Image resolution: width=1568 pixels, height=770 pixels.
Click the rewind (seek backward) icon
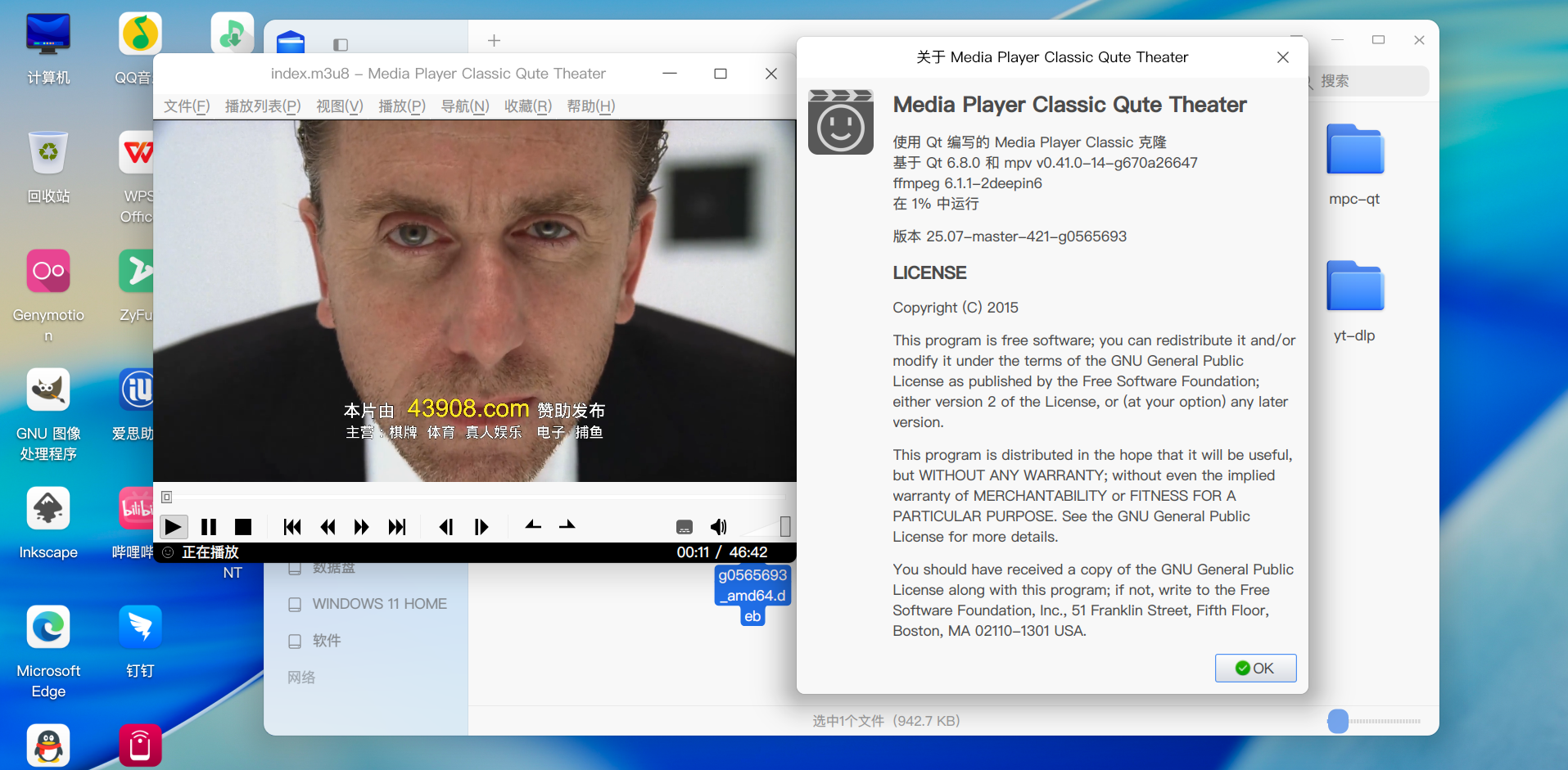coord(328,527)
